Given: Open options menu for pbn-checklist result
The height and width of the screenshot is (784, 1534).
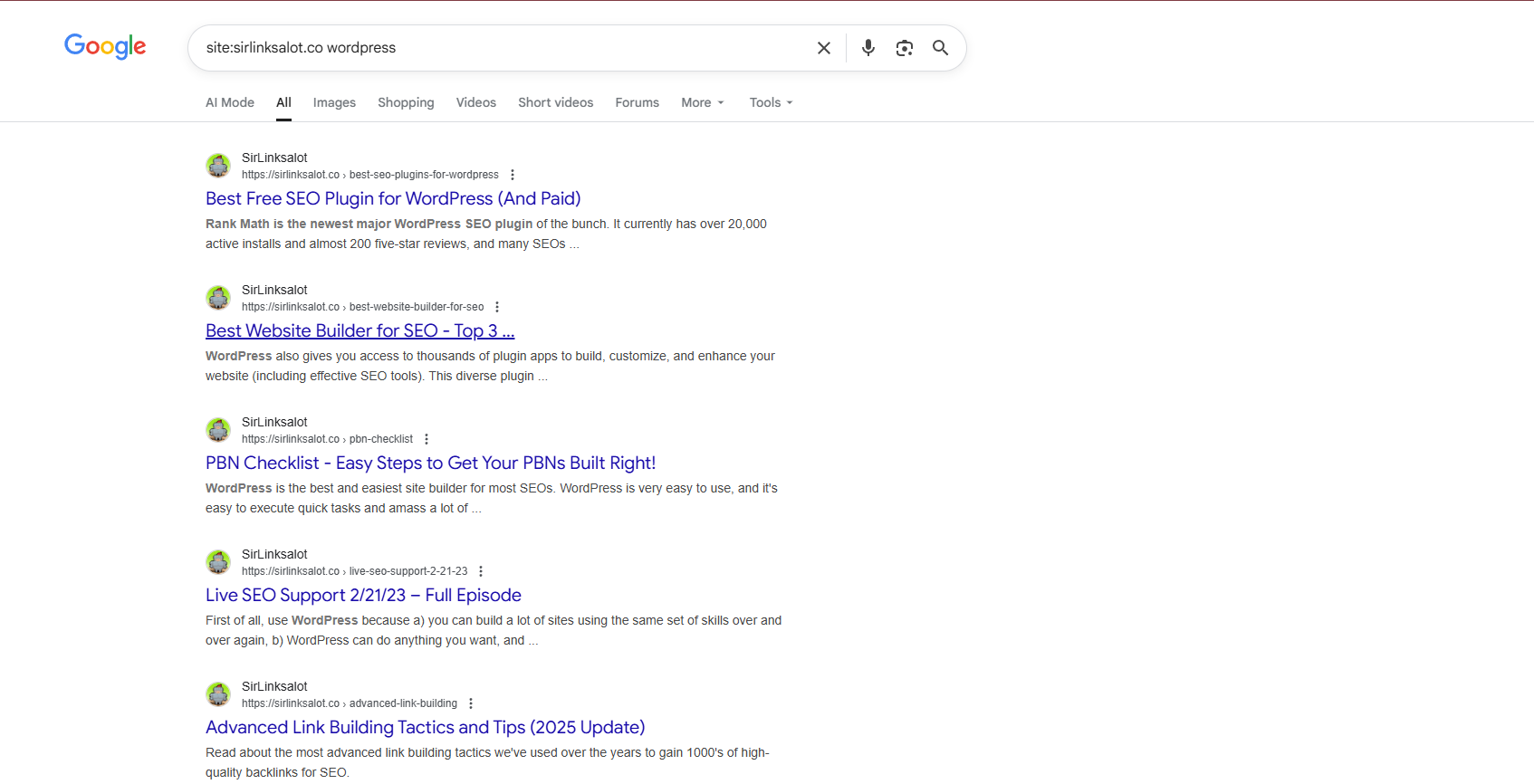Looking at the screenshot, I should pos(427,439).
